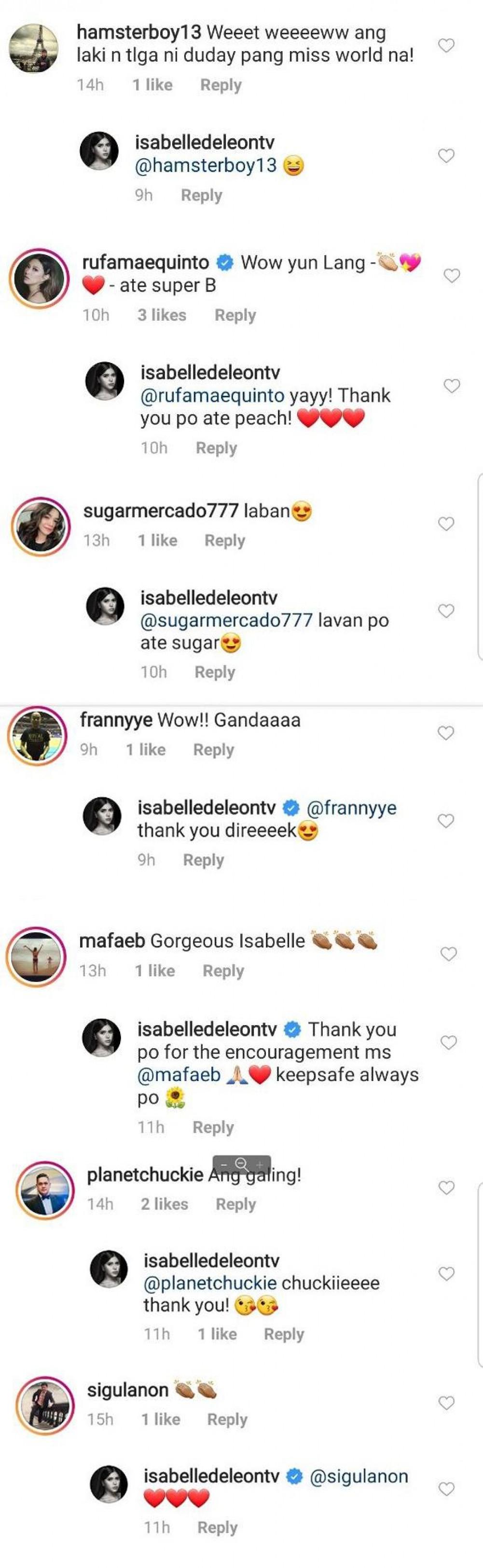Viewport: 483px width, 1568px height.
Task: Reply to sugarmercado777's comment
Action: pos(224,541)
